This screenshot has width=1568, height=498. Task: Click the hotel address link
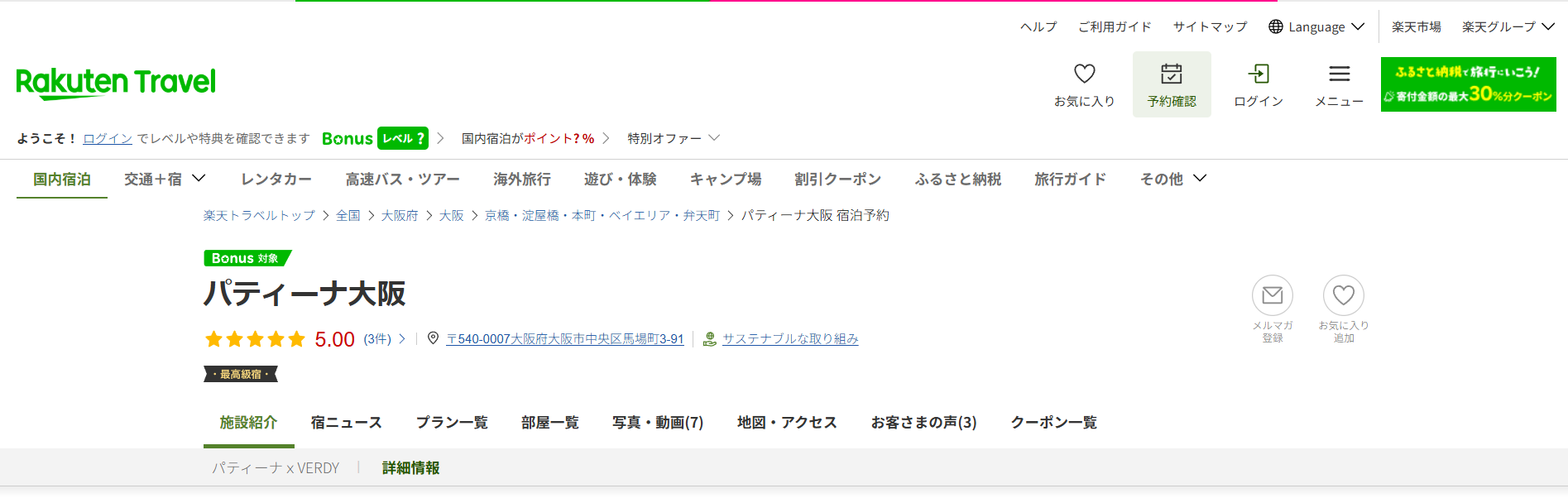point(564,339)
